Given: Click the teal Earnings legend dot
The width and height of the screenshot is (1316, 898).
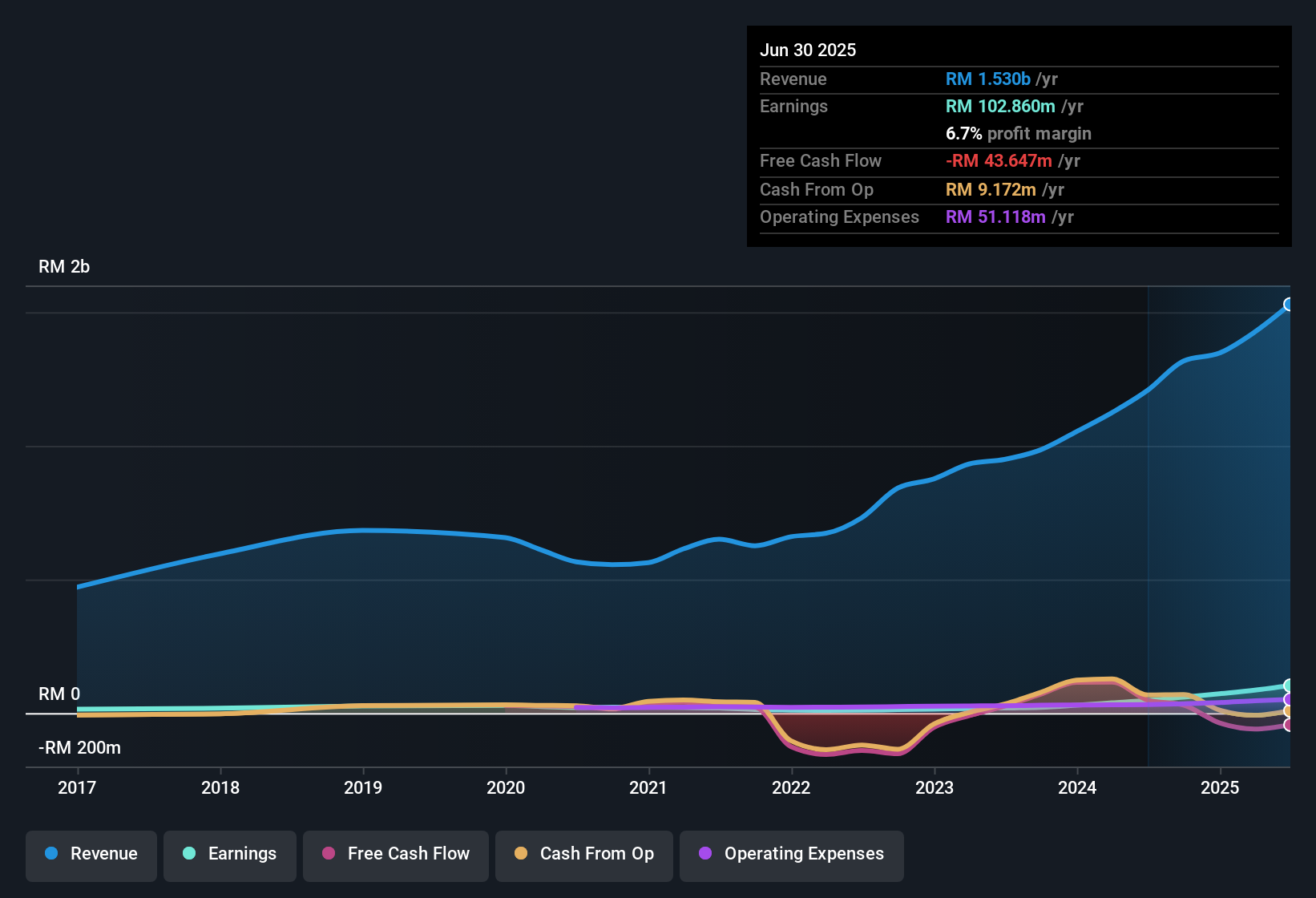Looking at the screenshot, I should [189, 853].
